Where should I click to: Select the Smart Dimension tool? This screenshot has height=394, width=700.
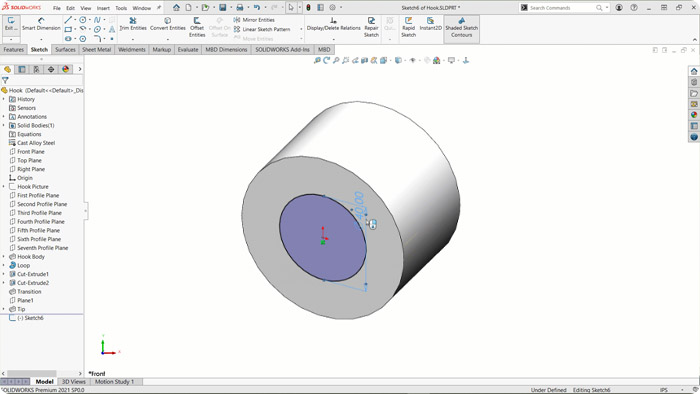coord(41,24)
